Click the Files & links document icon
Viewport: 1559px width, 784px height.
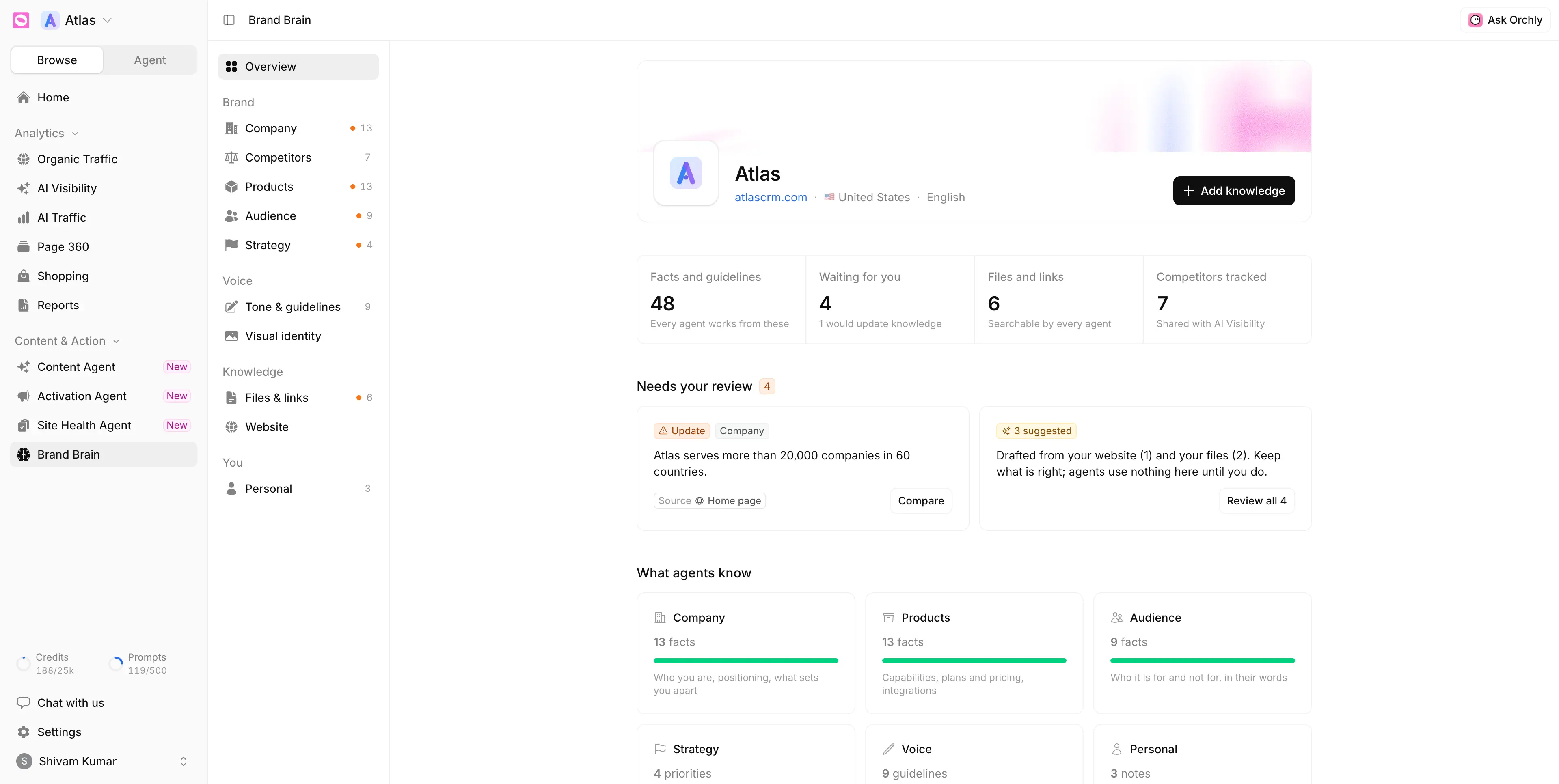click(231, 397)
